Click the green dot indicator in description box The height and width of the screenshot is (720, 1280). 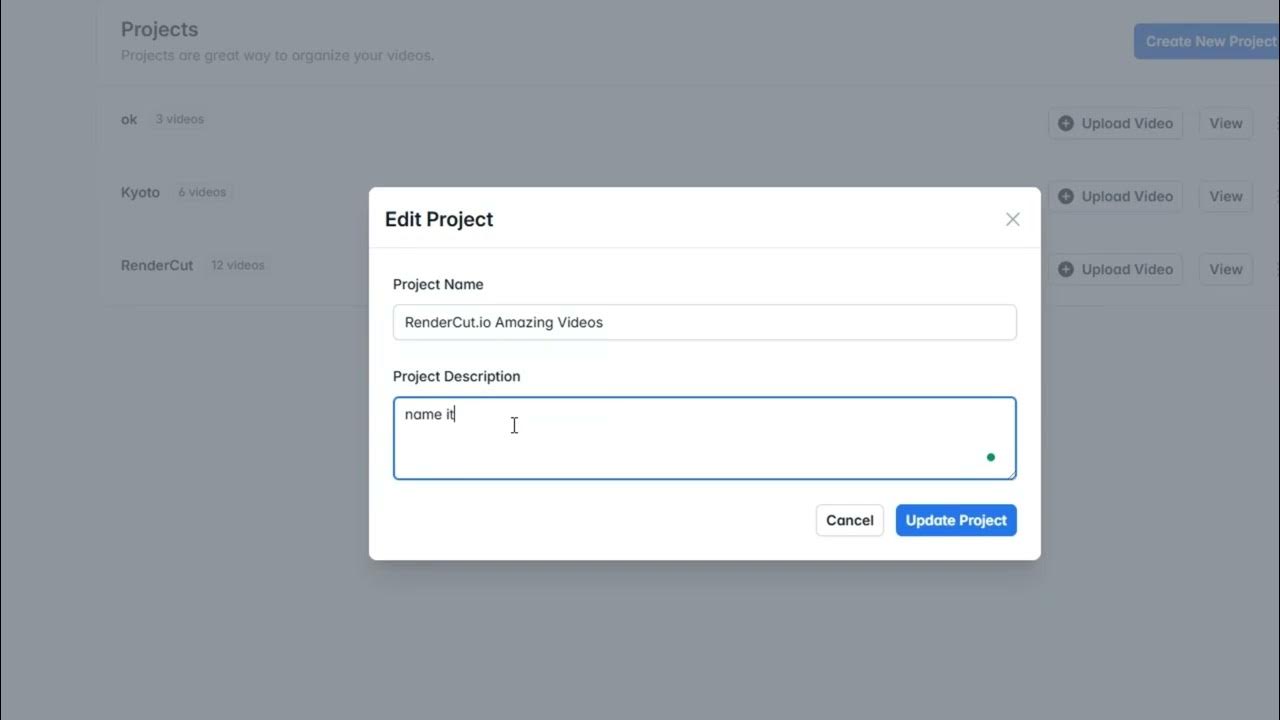[x=991, y=457]
